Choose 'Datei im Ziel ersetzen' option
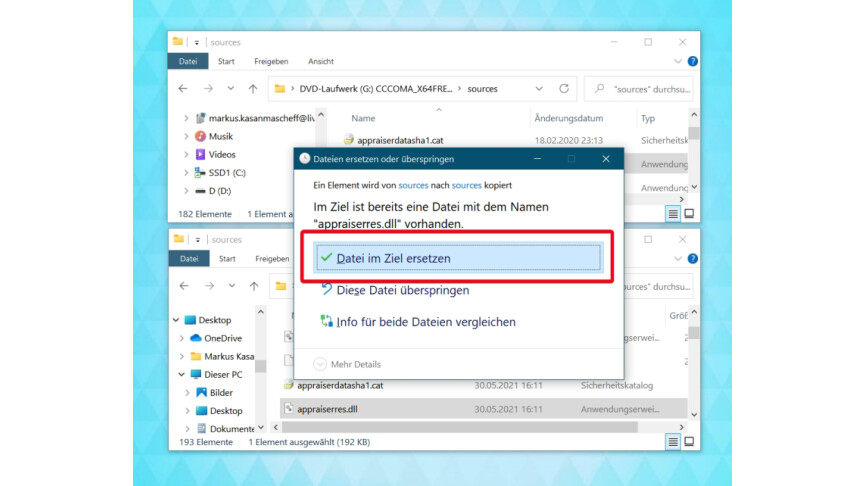Viewport: 864px width, 486px height. click(x=457, y=258)
